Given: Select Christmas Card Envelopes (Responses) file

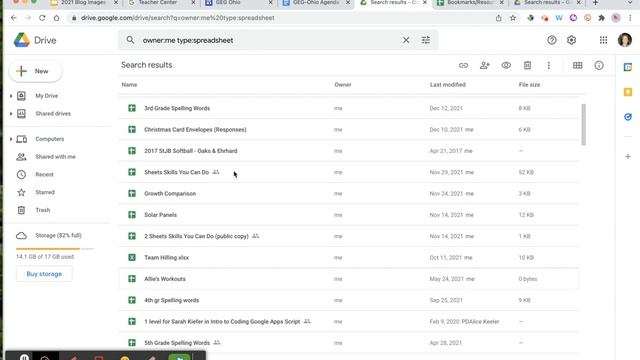Looking at the screenshot, I should [349, 129].
